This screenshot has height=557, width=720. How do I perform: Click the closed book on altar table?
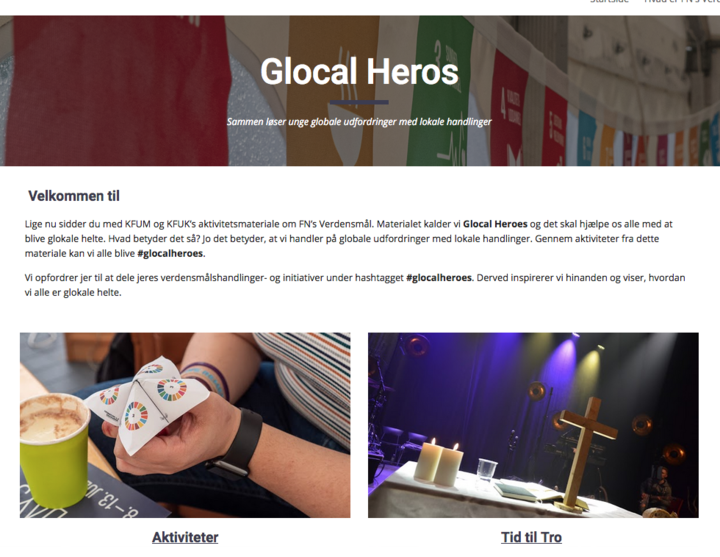point(518,491)
